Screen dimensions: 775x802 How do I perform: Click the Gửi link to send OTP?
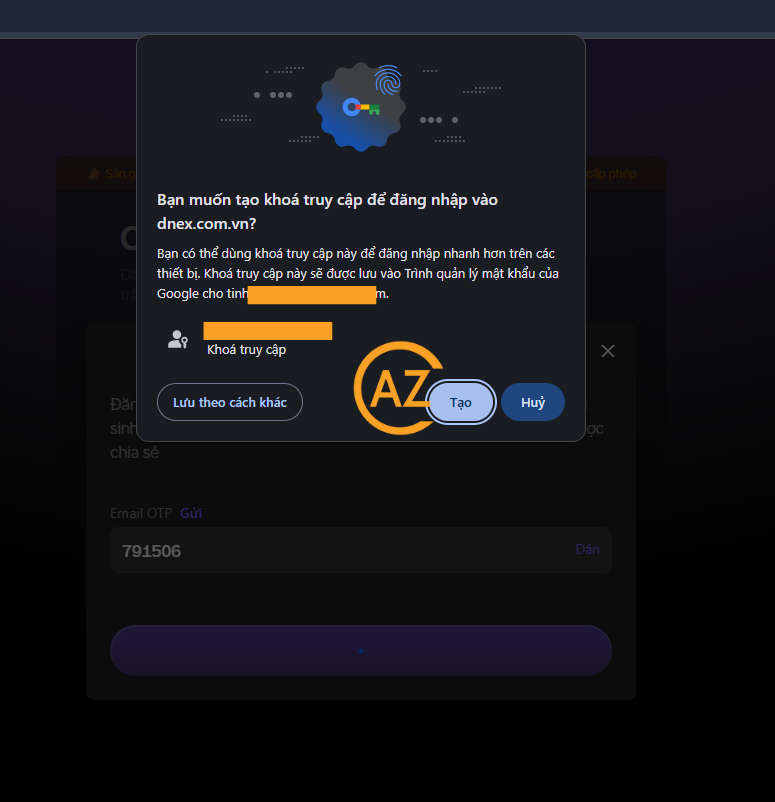(191, 513)
